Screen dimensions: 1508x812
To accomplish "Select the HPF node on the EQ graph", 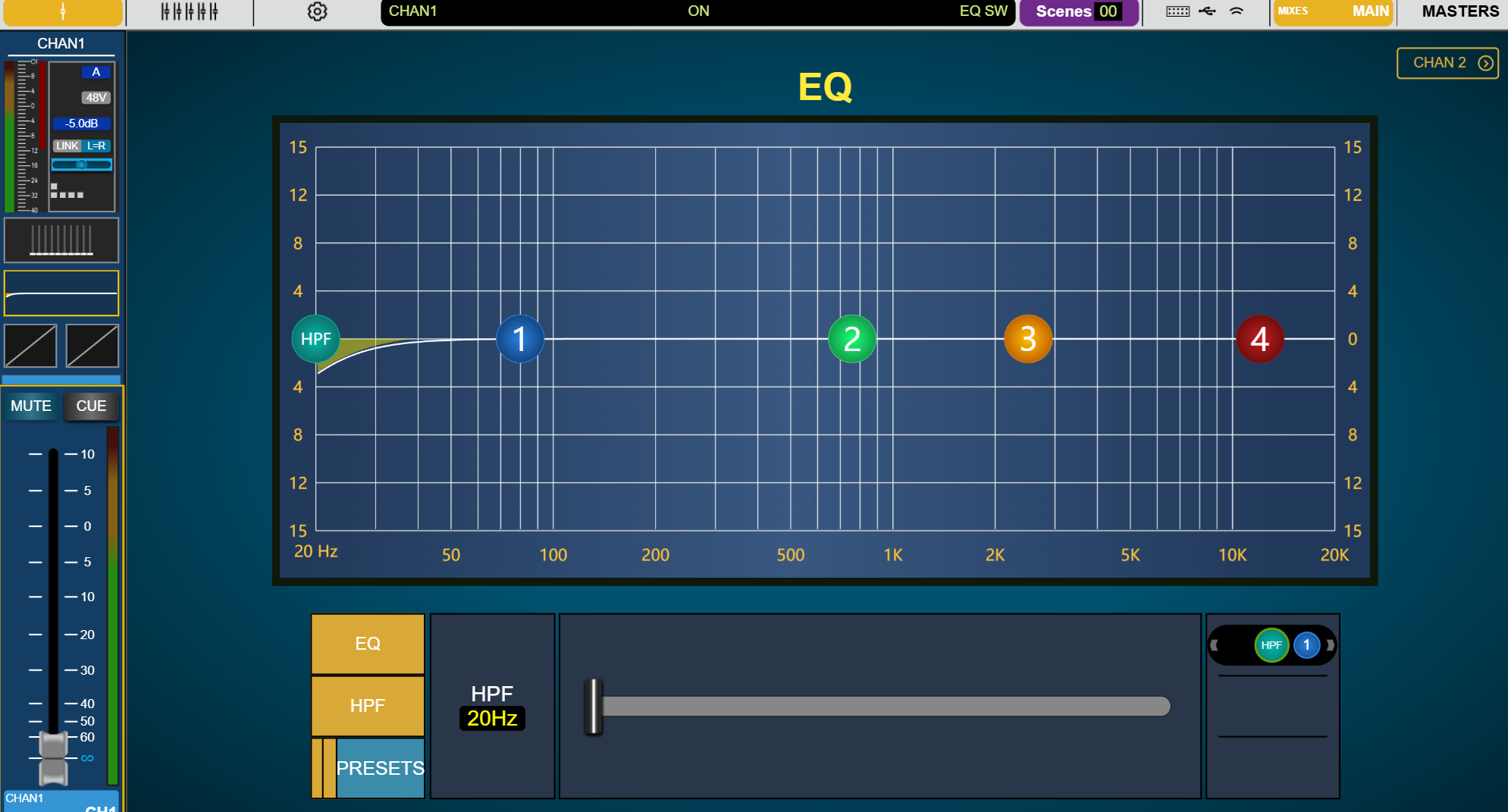I will point(316,339).
